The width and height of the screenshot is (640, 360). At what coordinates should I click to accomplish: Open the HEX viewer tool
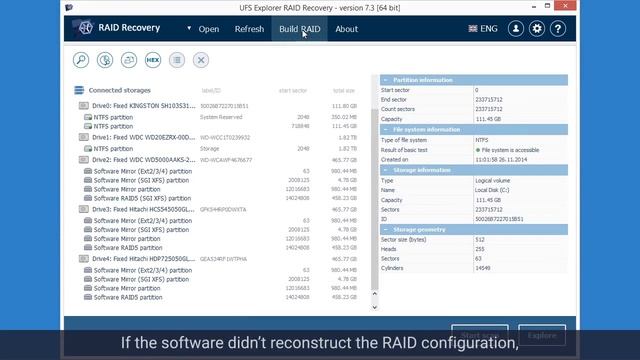[153, 60]
